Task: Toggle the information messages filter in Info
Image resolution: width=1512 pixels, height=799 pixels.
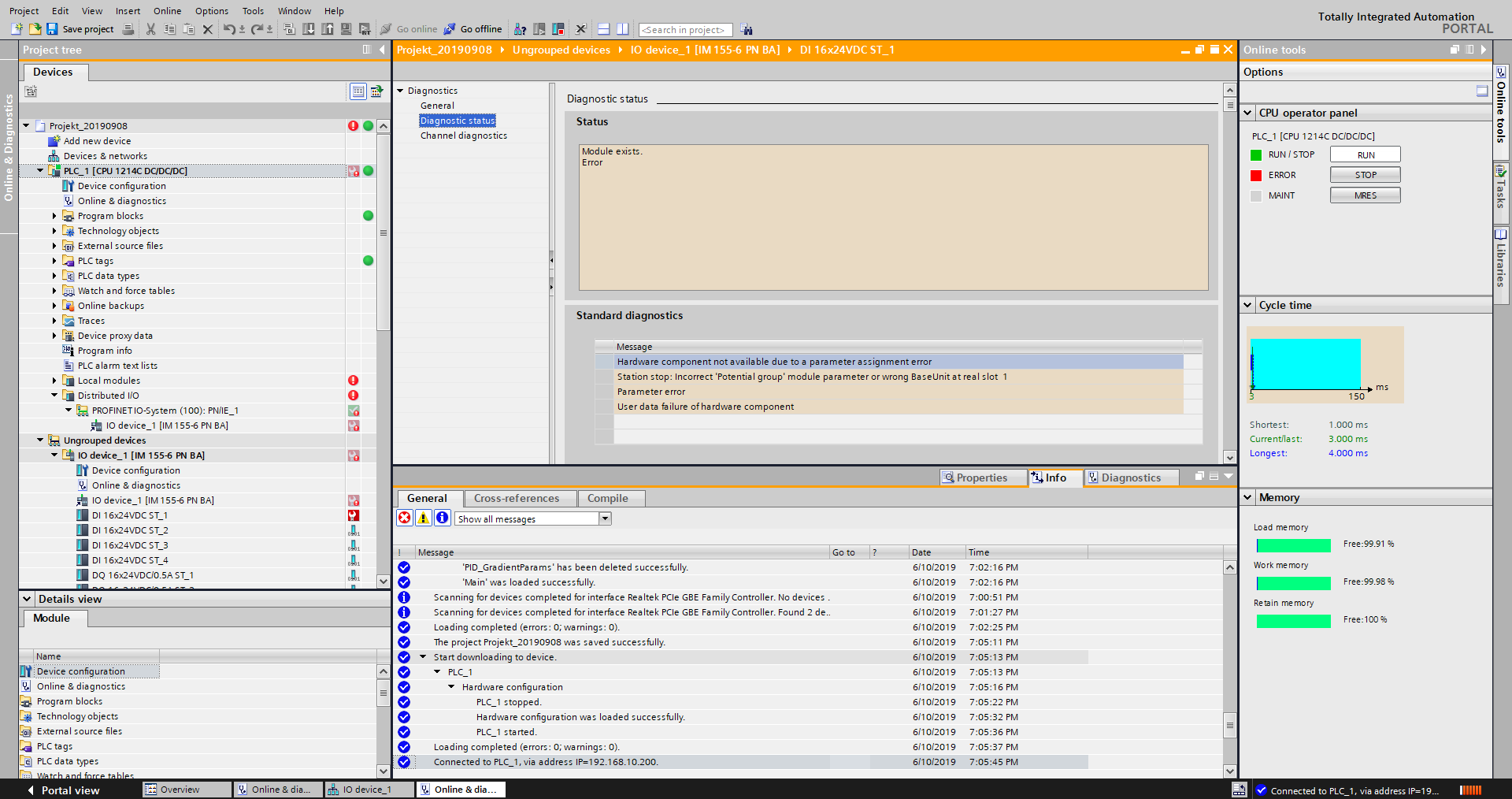Action: 443,518
